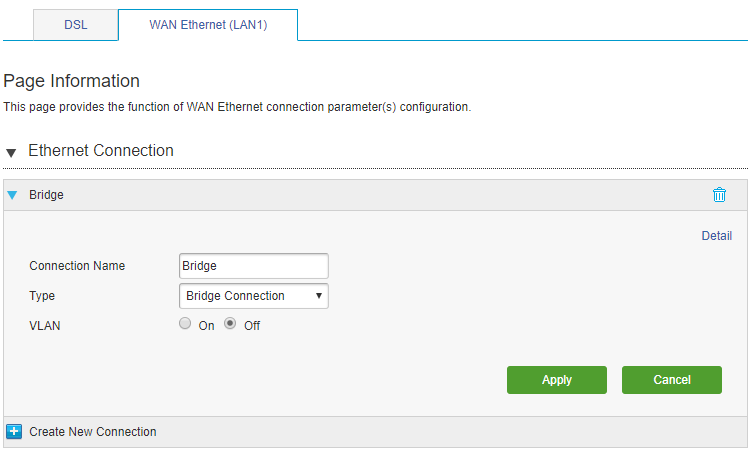Screen dimensions: 751x452
Task: Select Bridge Connection type combo box
Action: tap(253, 296)
